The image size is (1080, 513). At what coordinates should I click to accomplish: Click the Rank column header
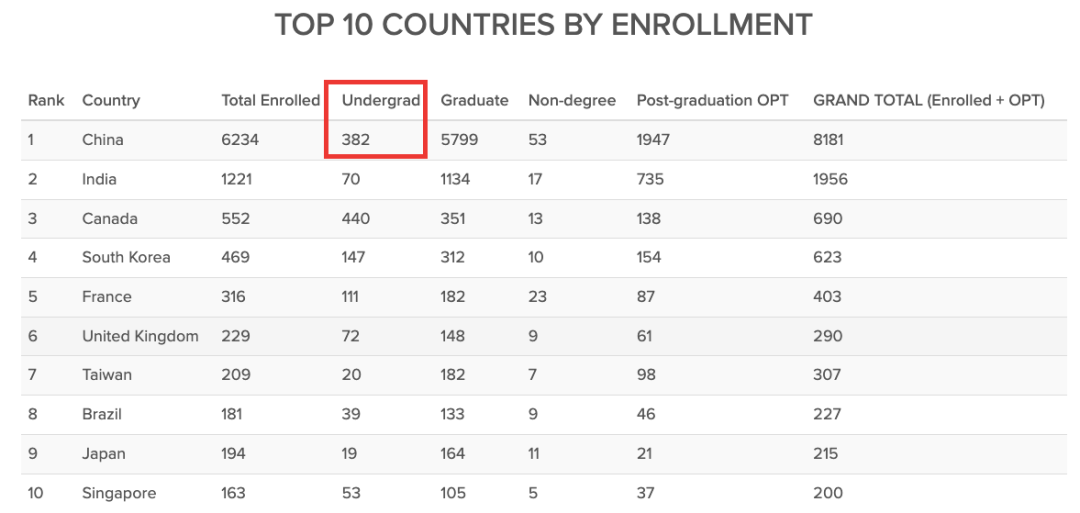coord(46,101)
